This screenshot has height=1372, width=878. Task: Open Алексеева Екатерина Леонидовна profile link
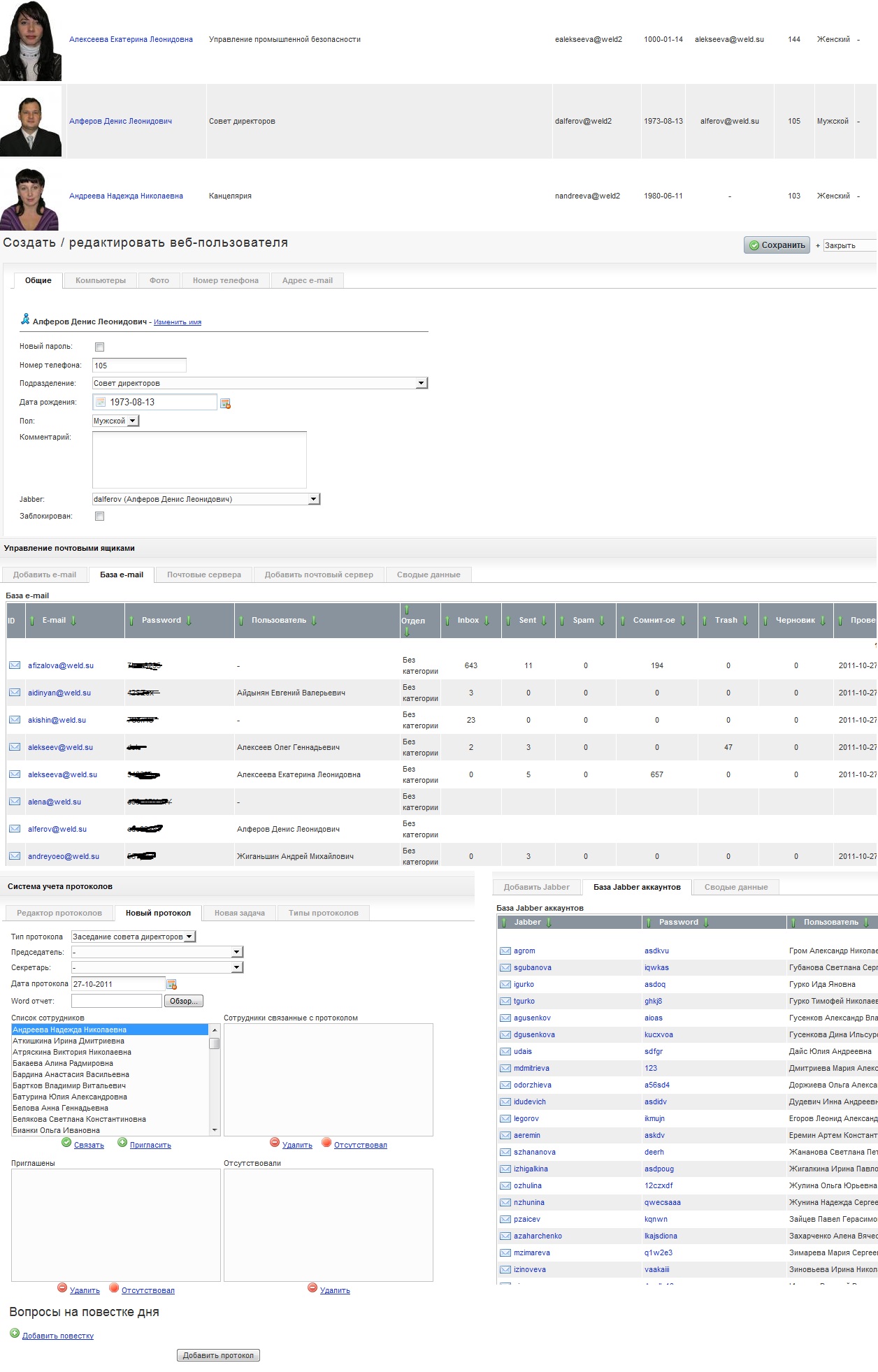pos(131,39)
